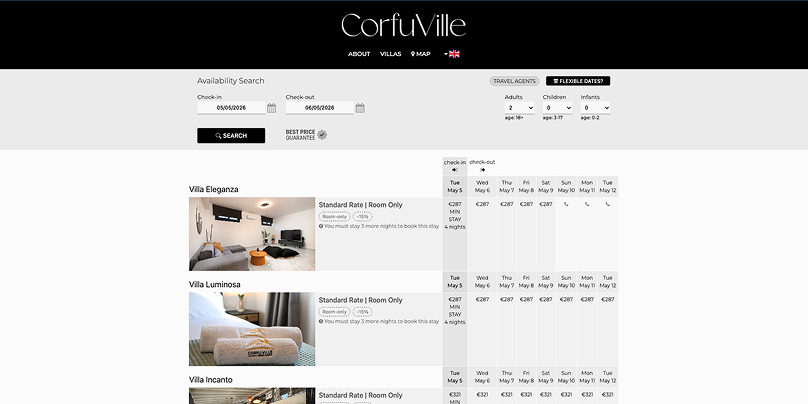Click phone icon for Villa Eleganza Mon May 11
Image resolution: width=808 pixels, height=404 pixels.
(587, 204)
